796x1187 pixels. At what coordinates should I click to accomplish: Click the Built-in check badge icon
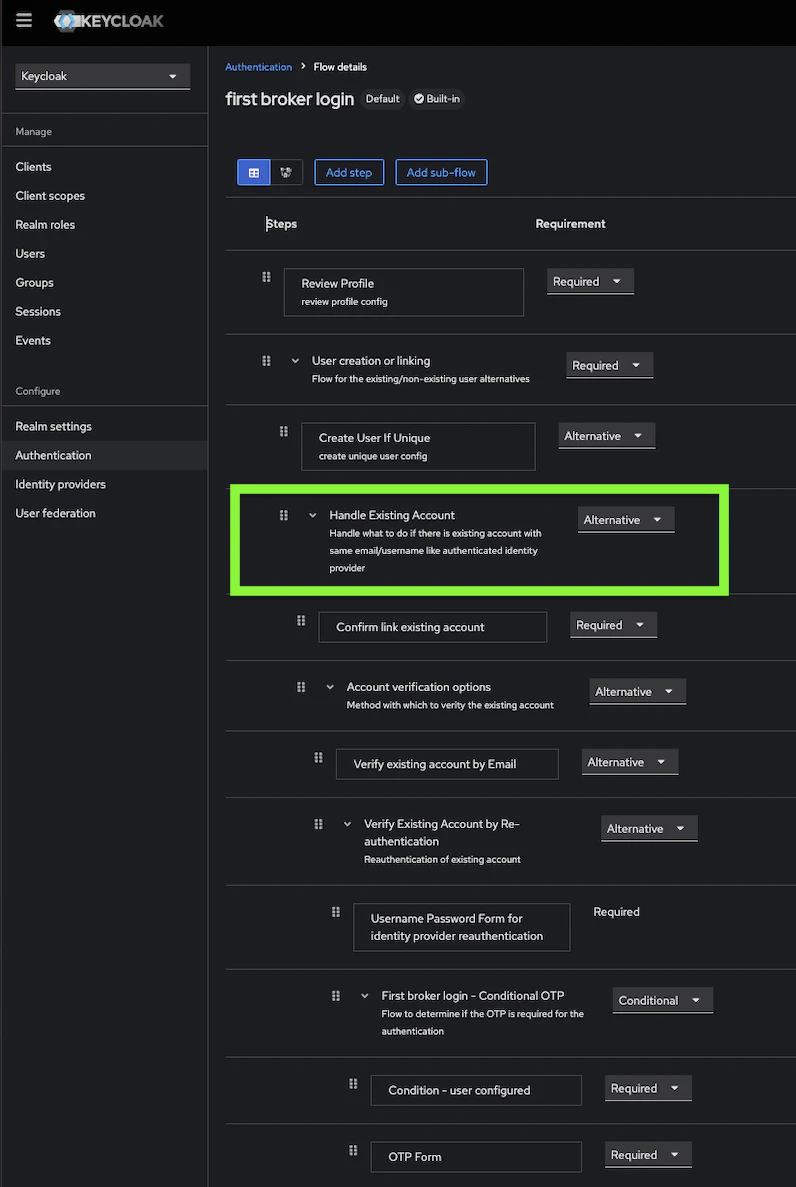pyautogui.click(x=419, y=99)
